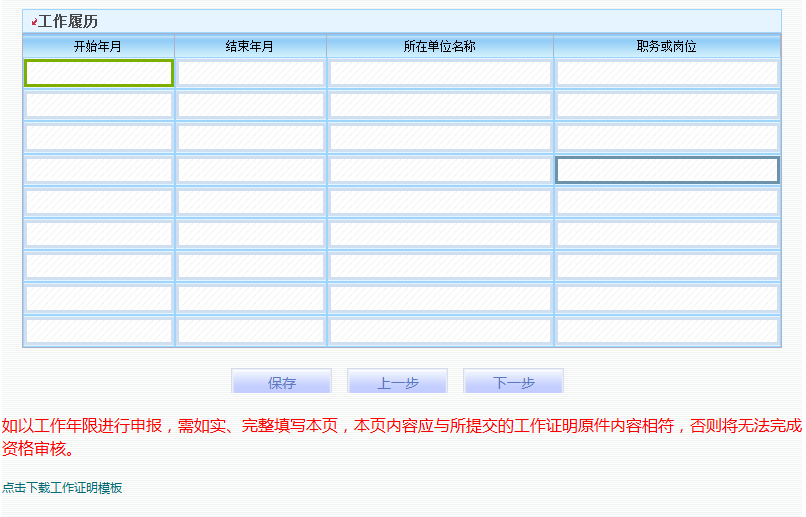Click first row 所在单位名称 input field
The width and height of the screenshot is (806, 517).
pyautogui.click(x=440, y=73)
